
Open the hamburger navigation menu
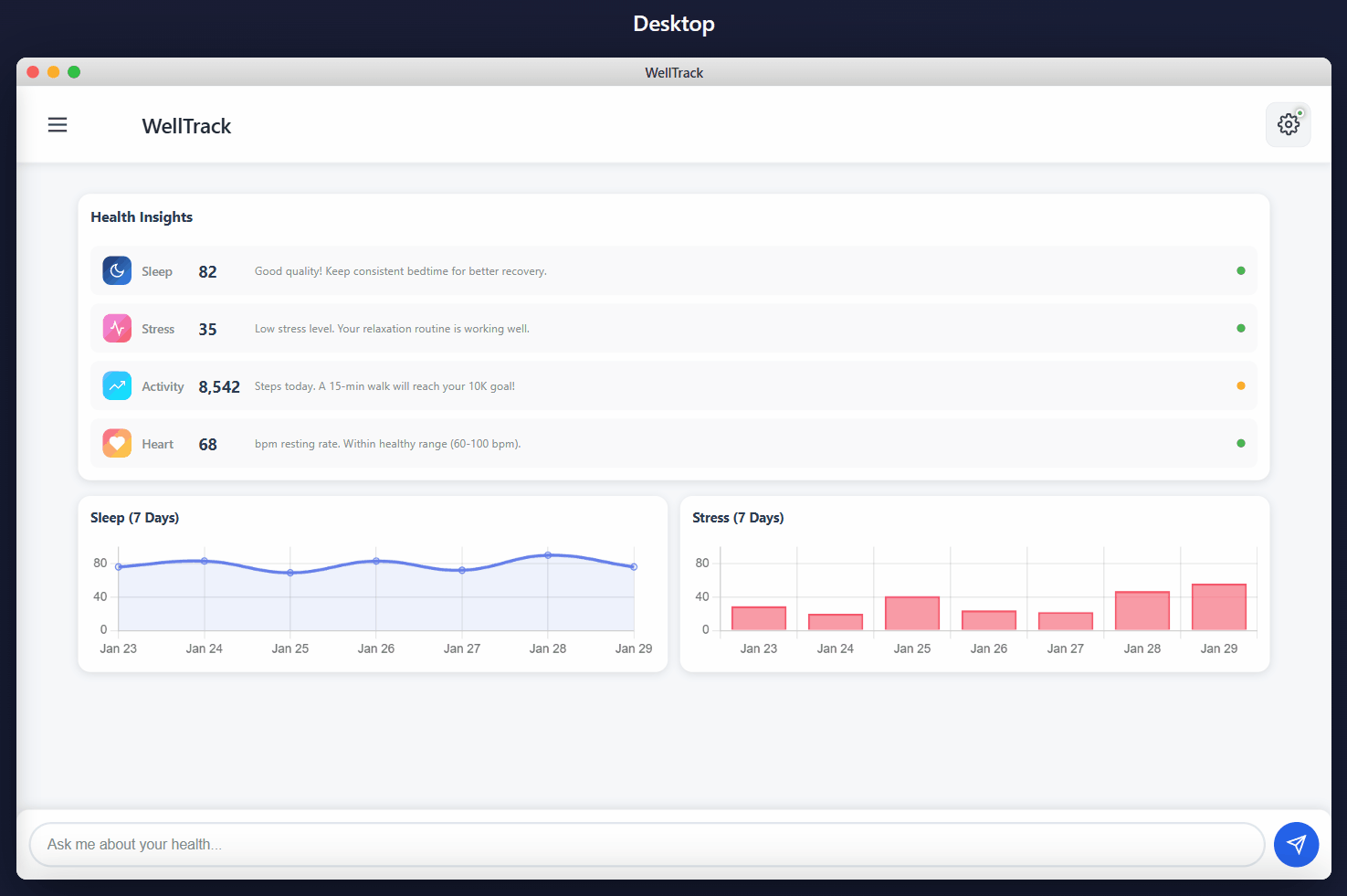pos(58,125)
